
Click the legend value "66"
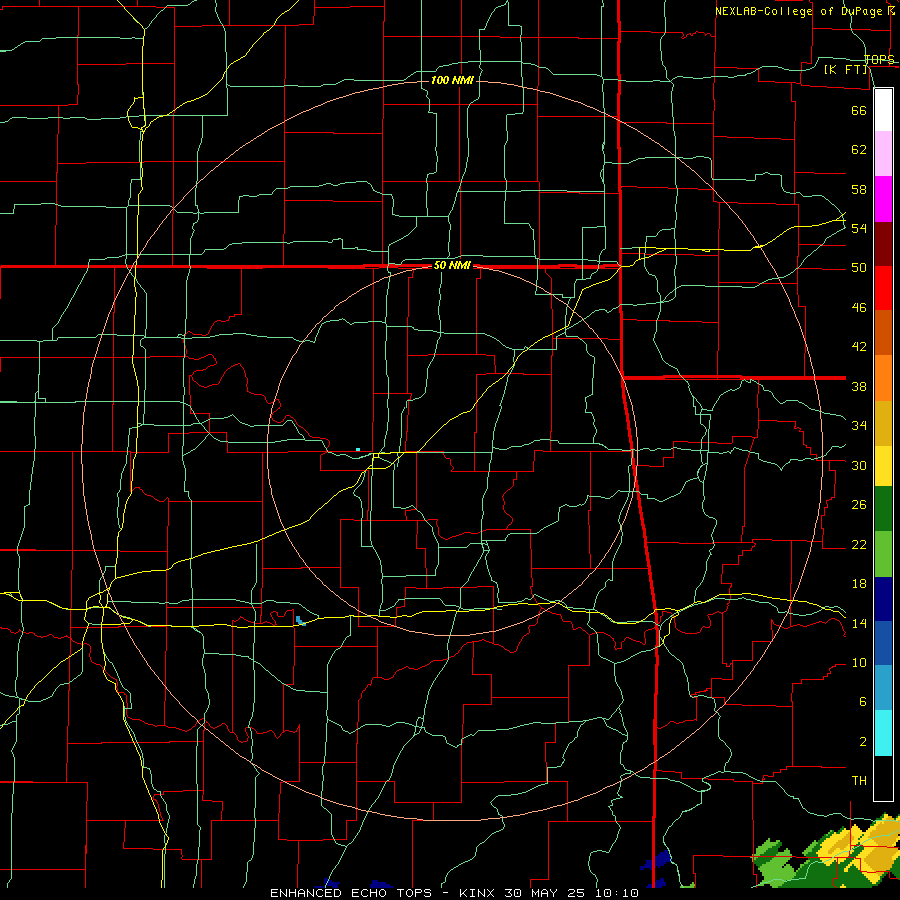(x=859, y=110)
